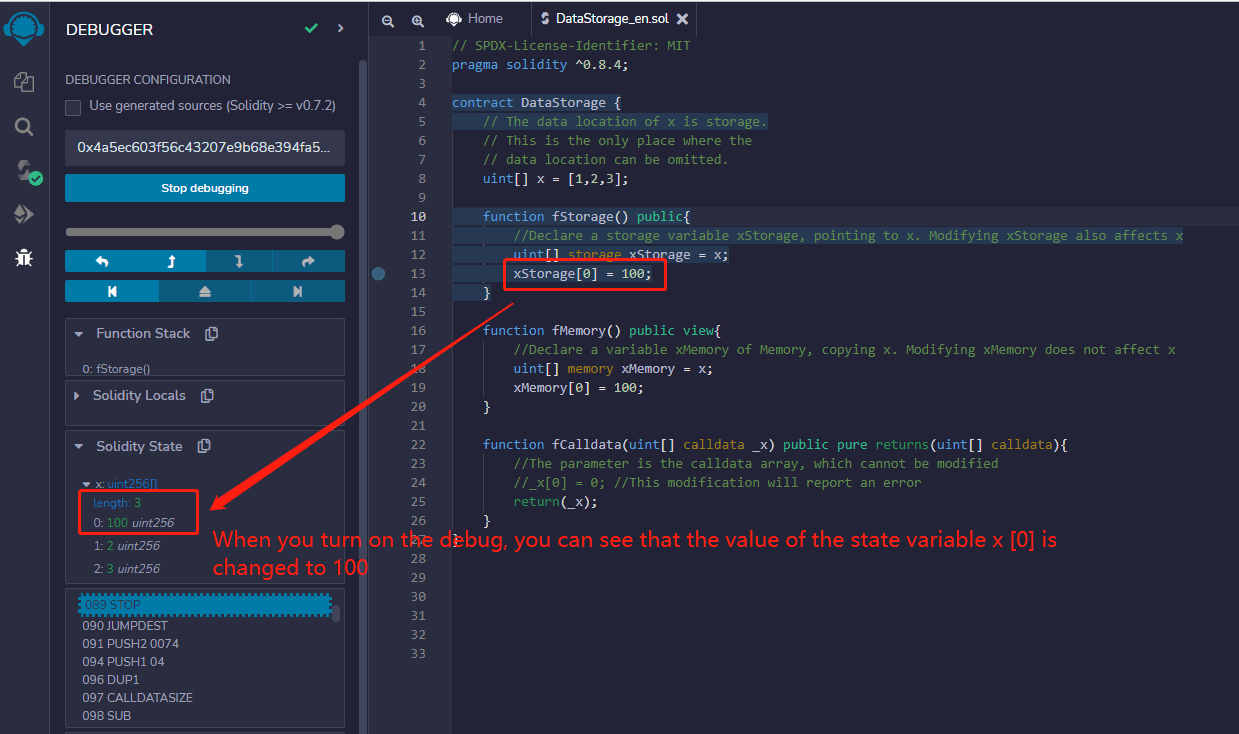Click the zoom out magnifier in editor
Viewport: 1239px width, 734px height.
(388, 20)
